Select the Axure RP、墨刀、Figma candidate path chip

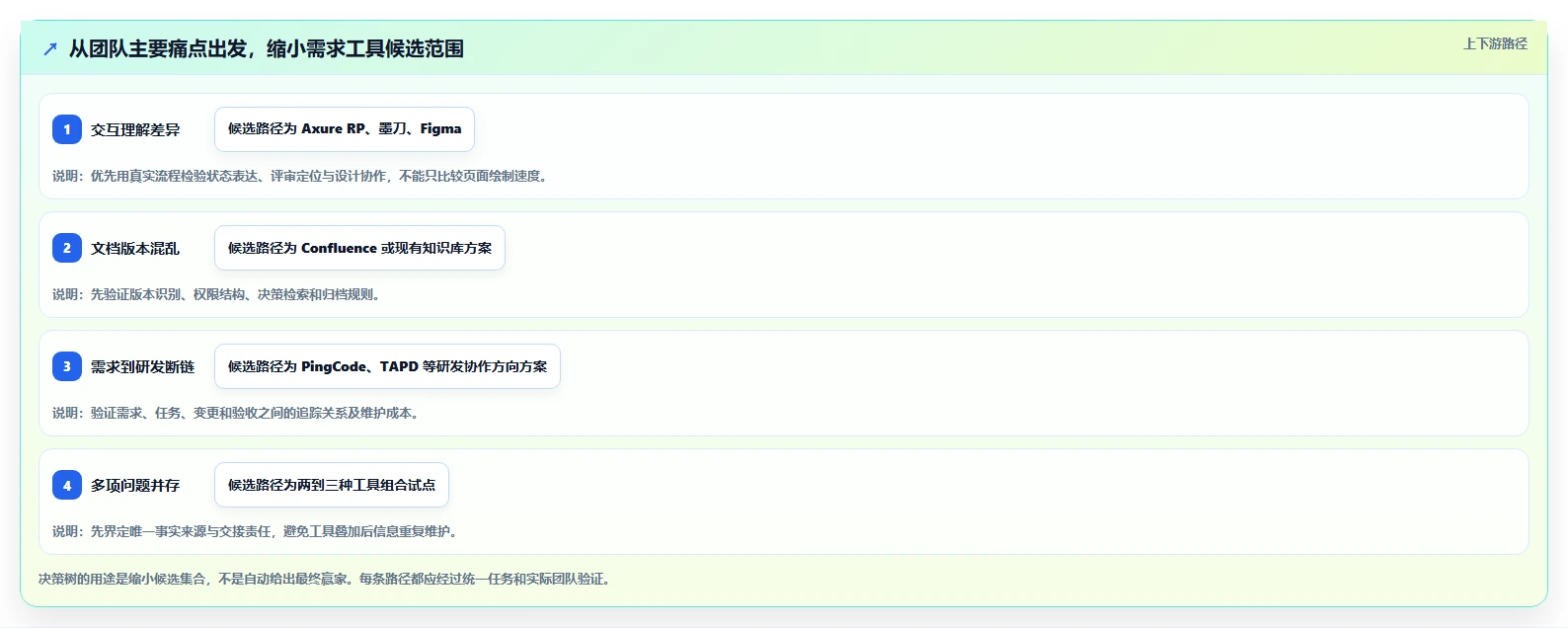345,129
